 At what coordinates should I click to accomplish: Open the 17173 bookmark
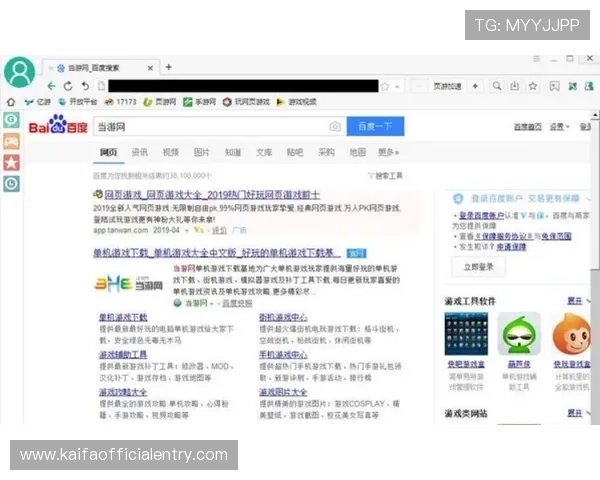121,102
